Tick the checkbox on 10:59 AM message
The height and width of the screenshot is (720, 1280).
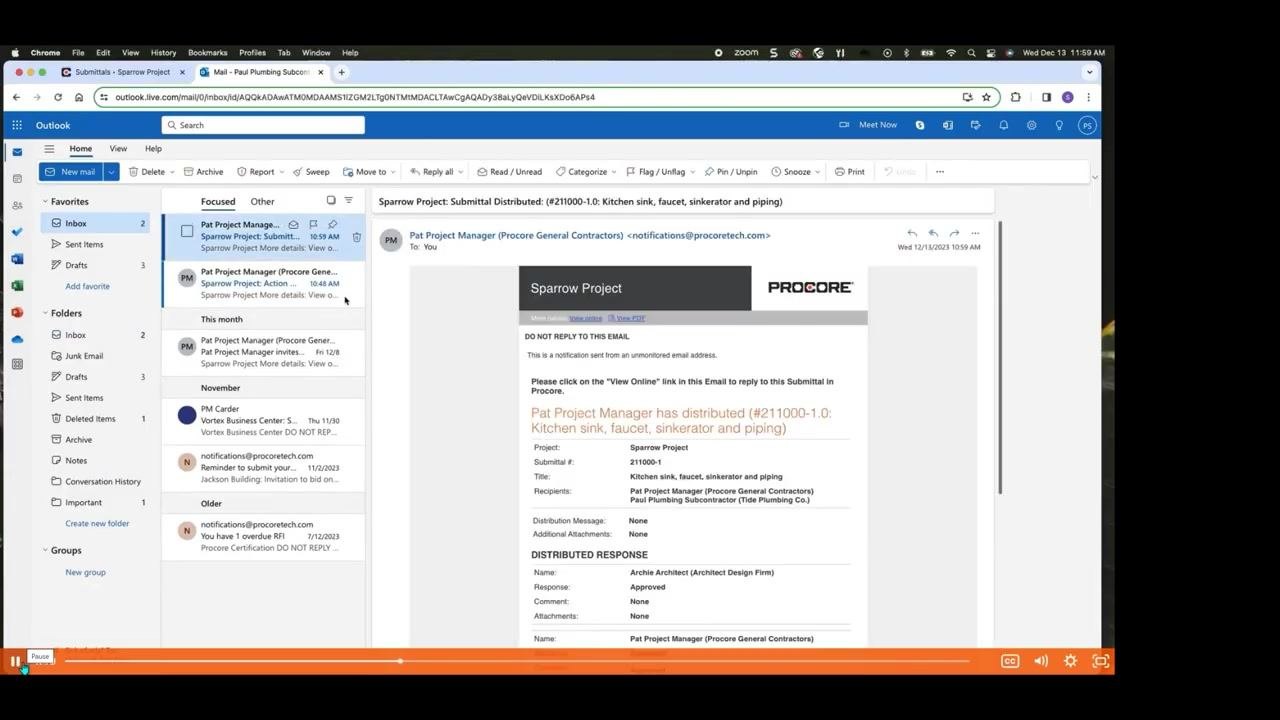[187, 231]
